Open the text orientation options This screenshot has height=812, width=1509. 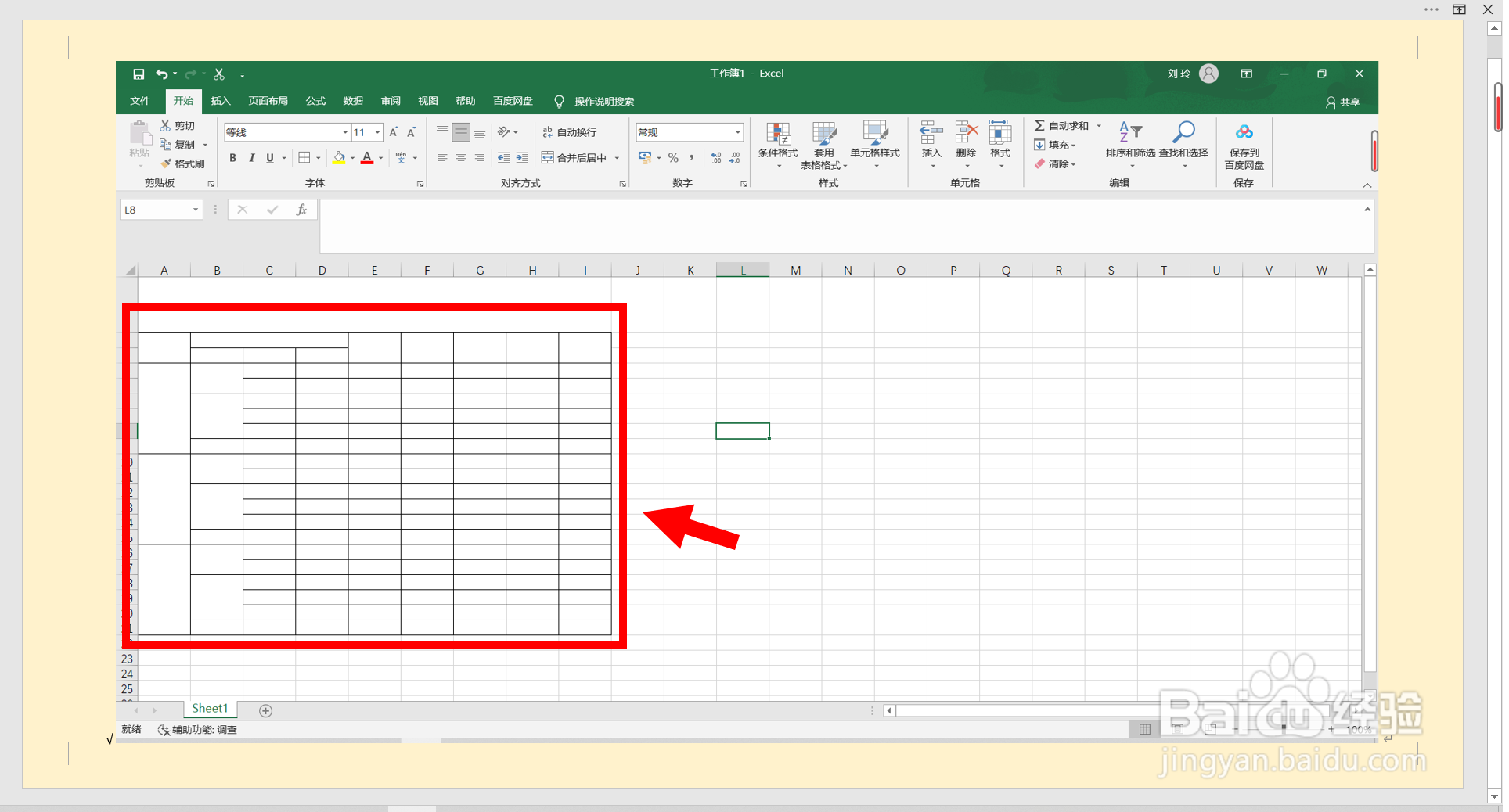507,132
